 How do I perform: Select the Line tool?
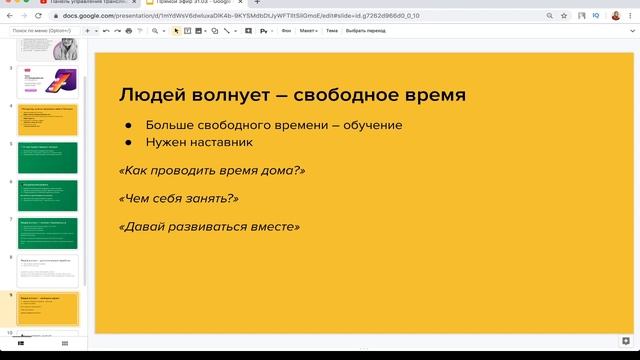point(227,31)
